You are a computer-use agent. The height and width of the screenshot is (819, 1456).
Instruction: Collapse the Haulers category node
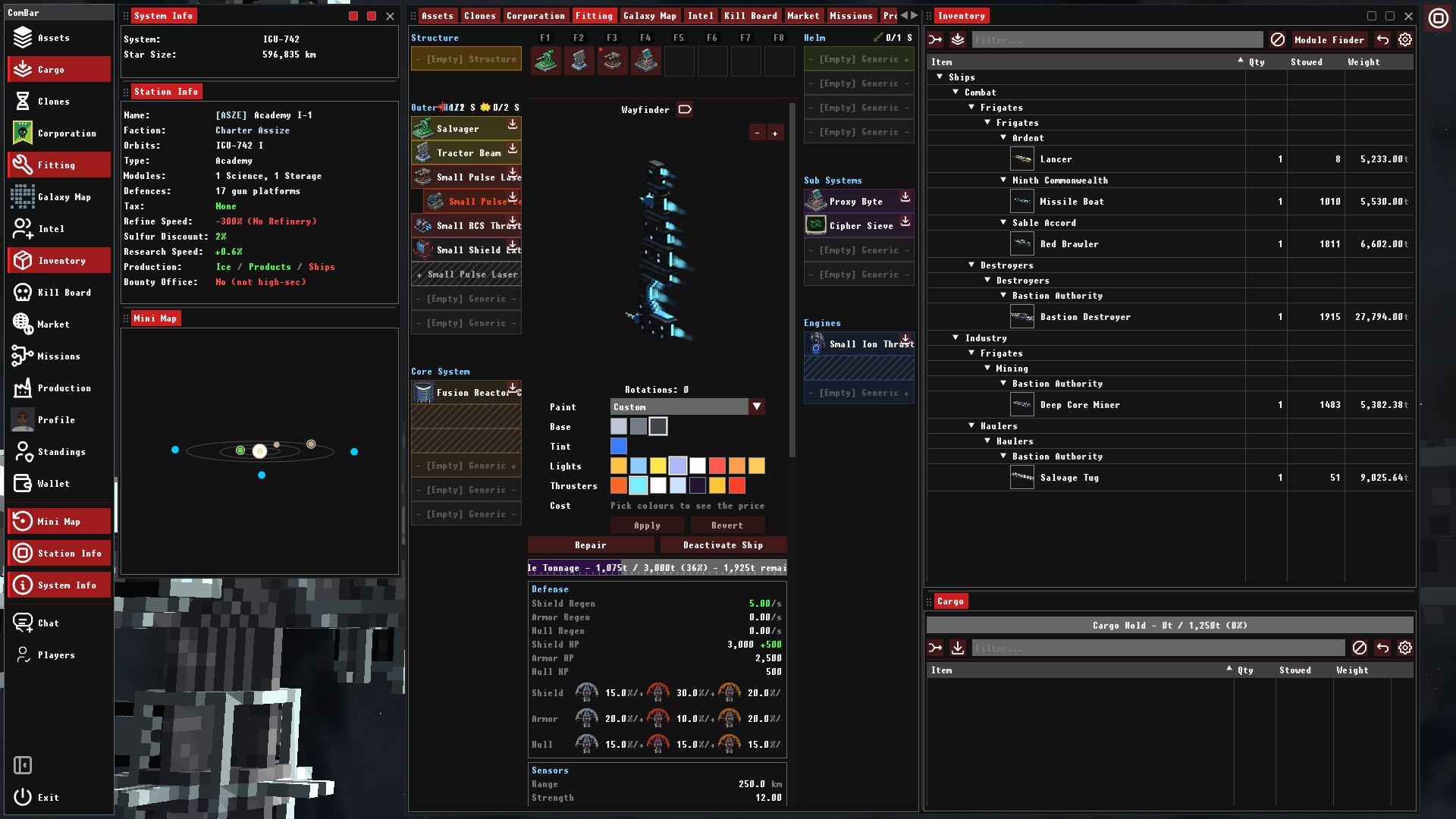(x=971, y=425)
